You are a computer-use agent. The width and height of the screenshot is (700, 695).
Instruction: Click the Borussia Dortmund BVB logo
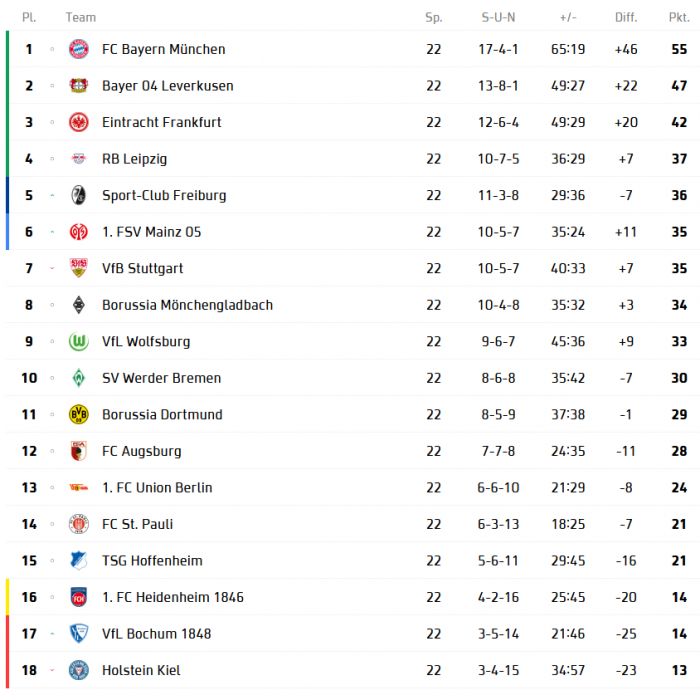(79, 414)
